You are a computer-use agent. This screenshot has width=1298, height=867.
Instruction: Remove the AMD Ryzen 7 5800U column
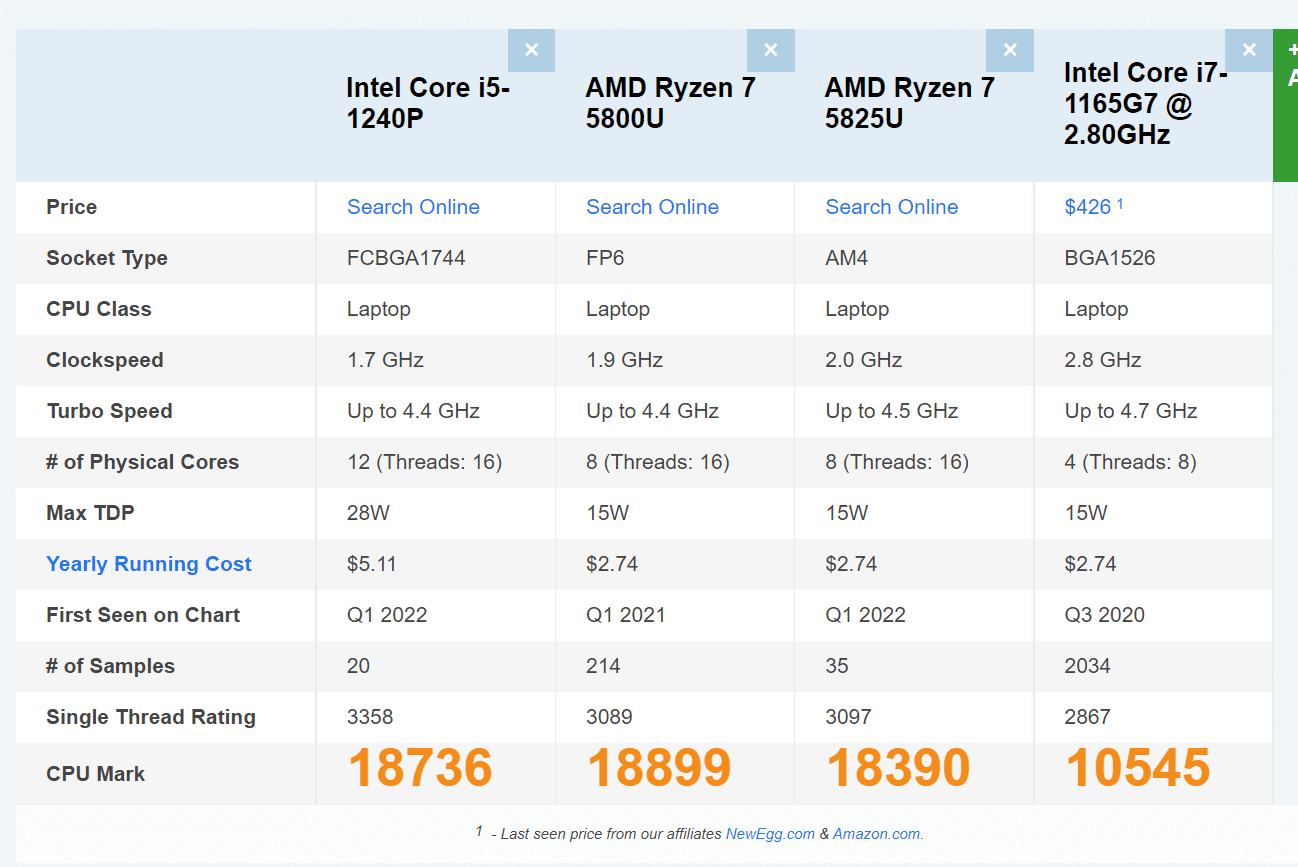tap(770, 49)
